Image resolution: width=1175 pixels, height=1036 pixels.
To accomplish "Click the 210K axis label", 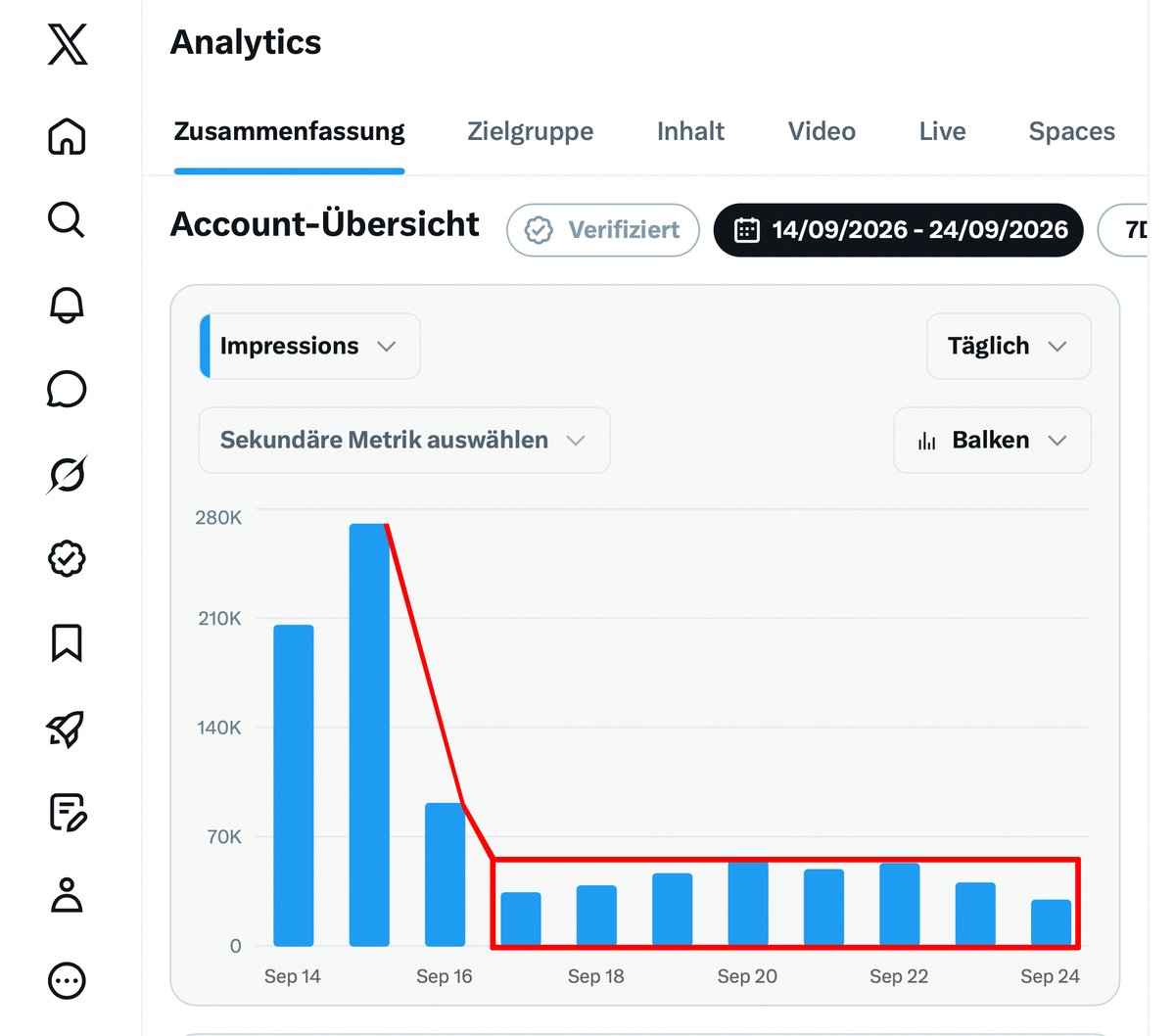I will (x=219, y=619).
